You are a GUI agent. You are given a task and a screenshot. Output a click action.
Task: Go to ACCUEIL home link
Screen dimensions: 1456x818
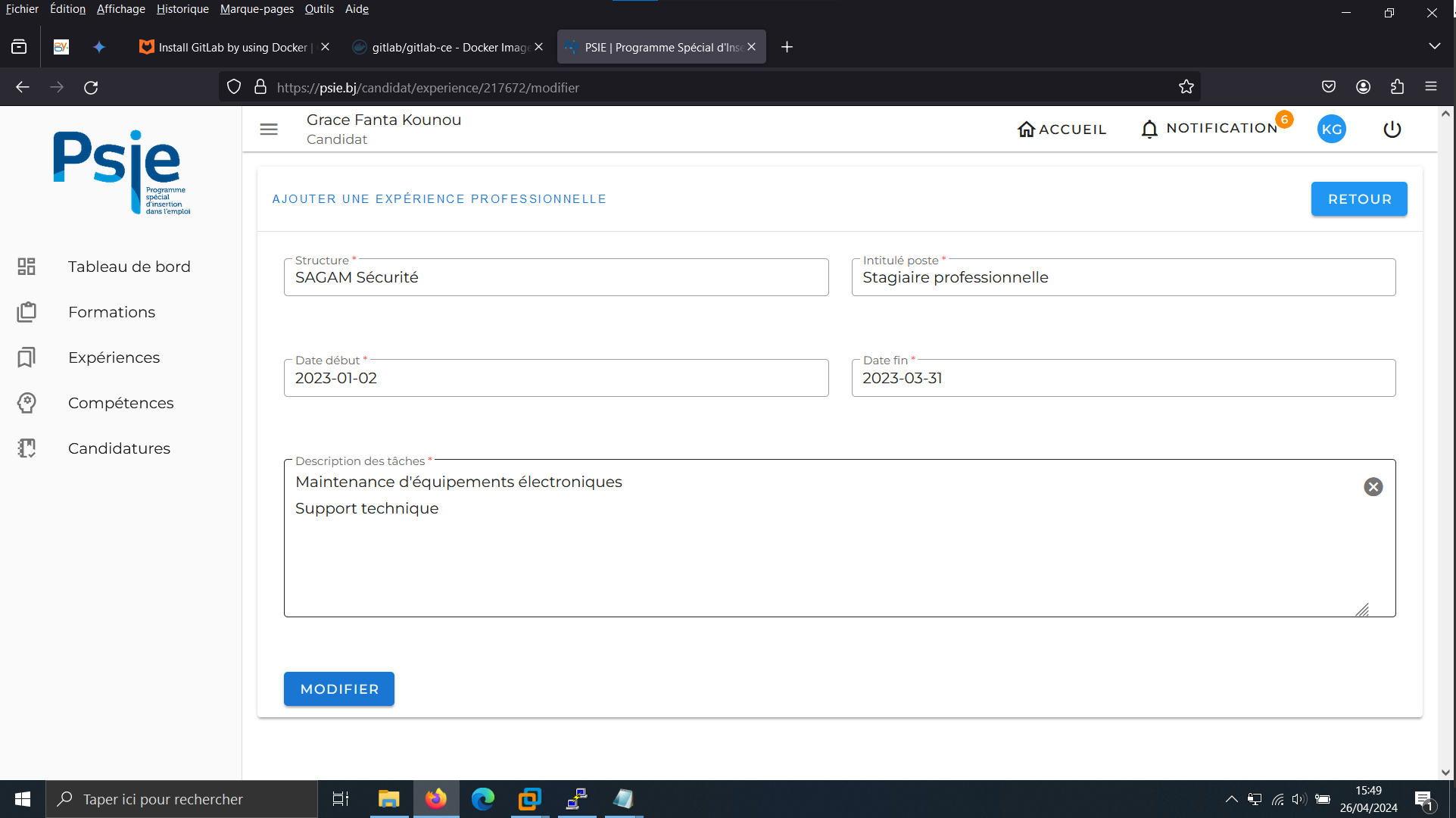(x=1062, y=130)
